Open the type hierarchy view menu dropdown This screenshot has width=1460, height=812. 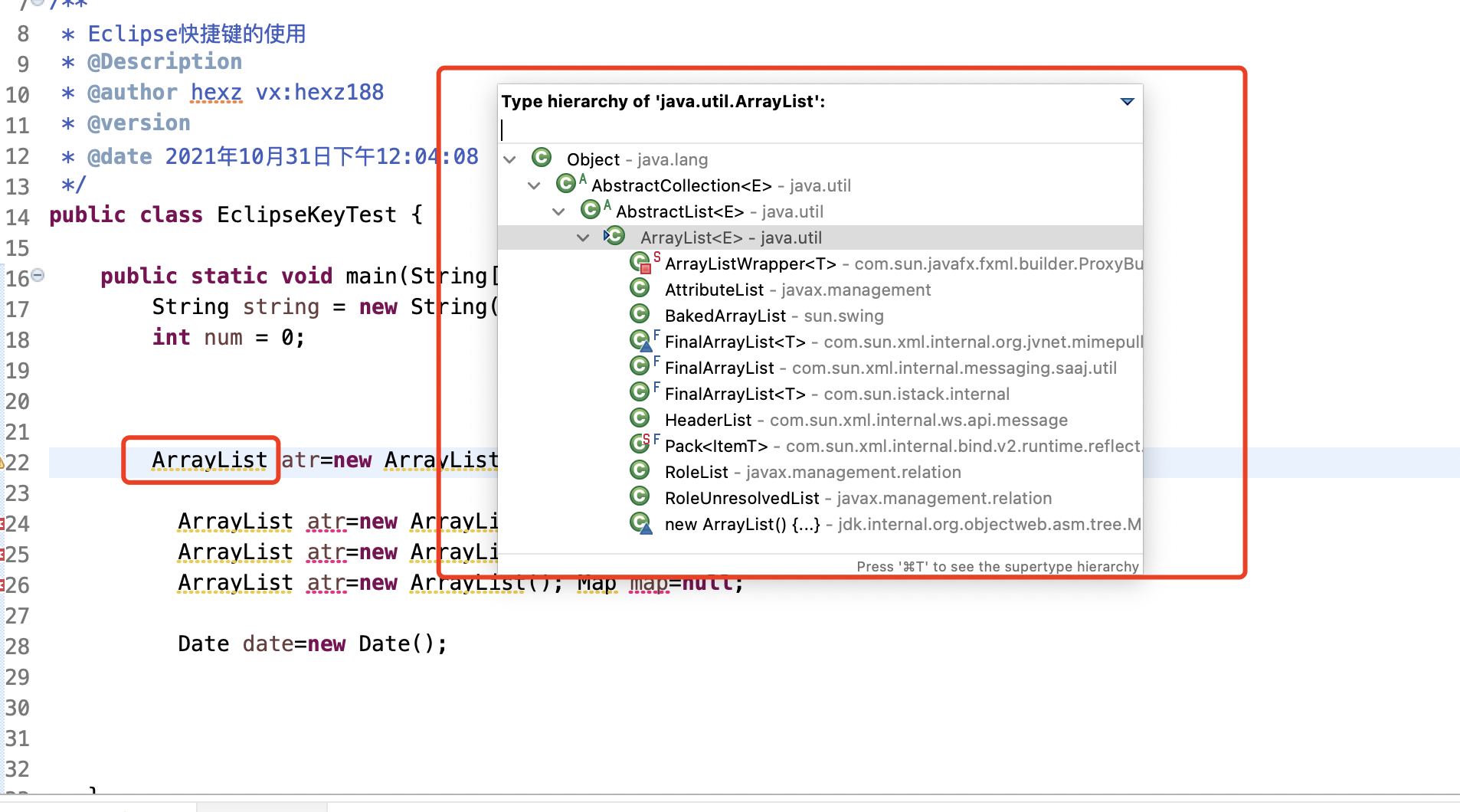(x=1127, y=101)
